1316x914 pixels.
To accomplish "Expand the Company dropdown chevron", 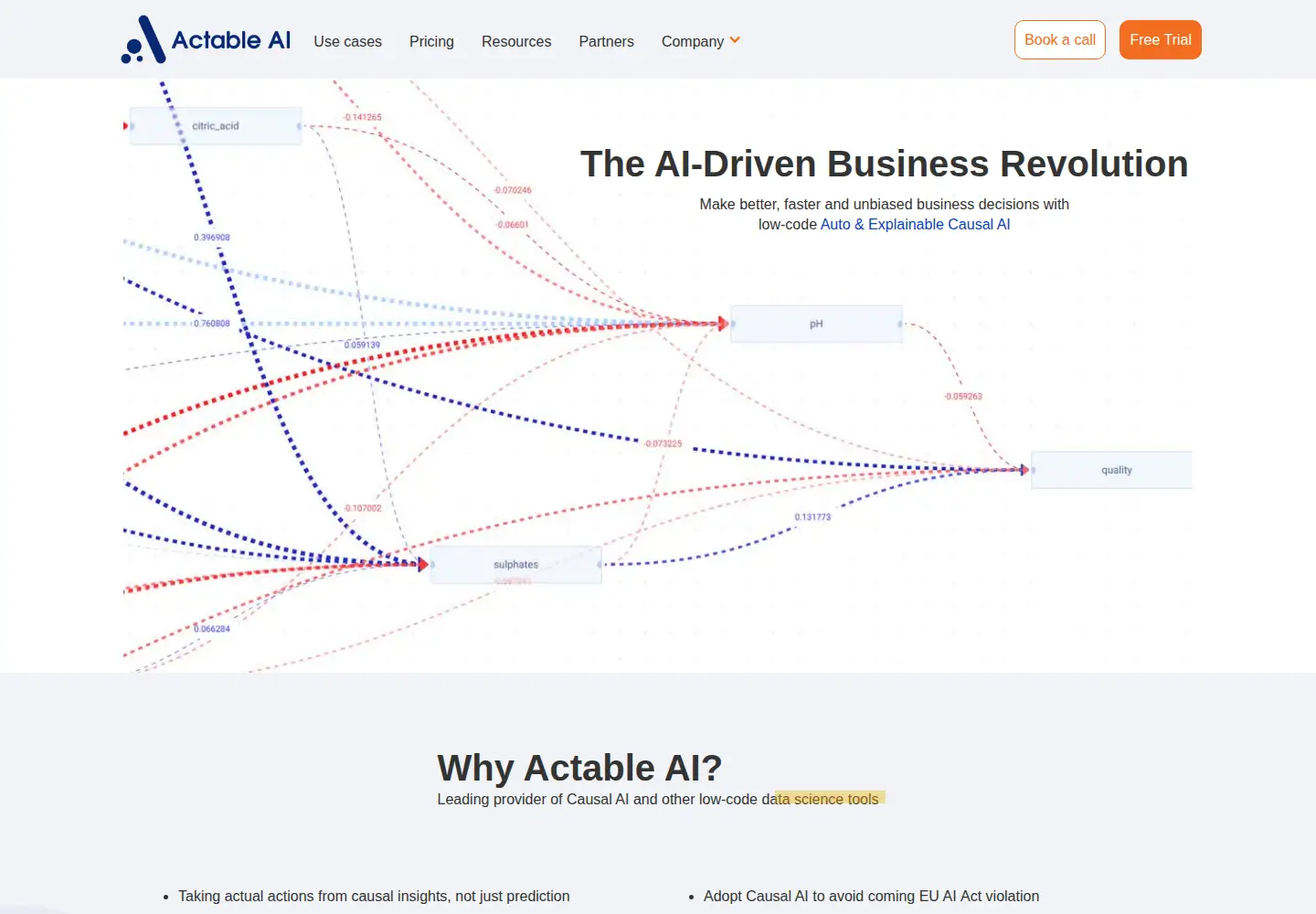I will 735,40.
